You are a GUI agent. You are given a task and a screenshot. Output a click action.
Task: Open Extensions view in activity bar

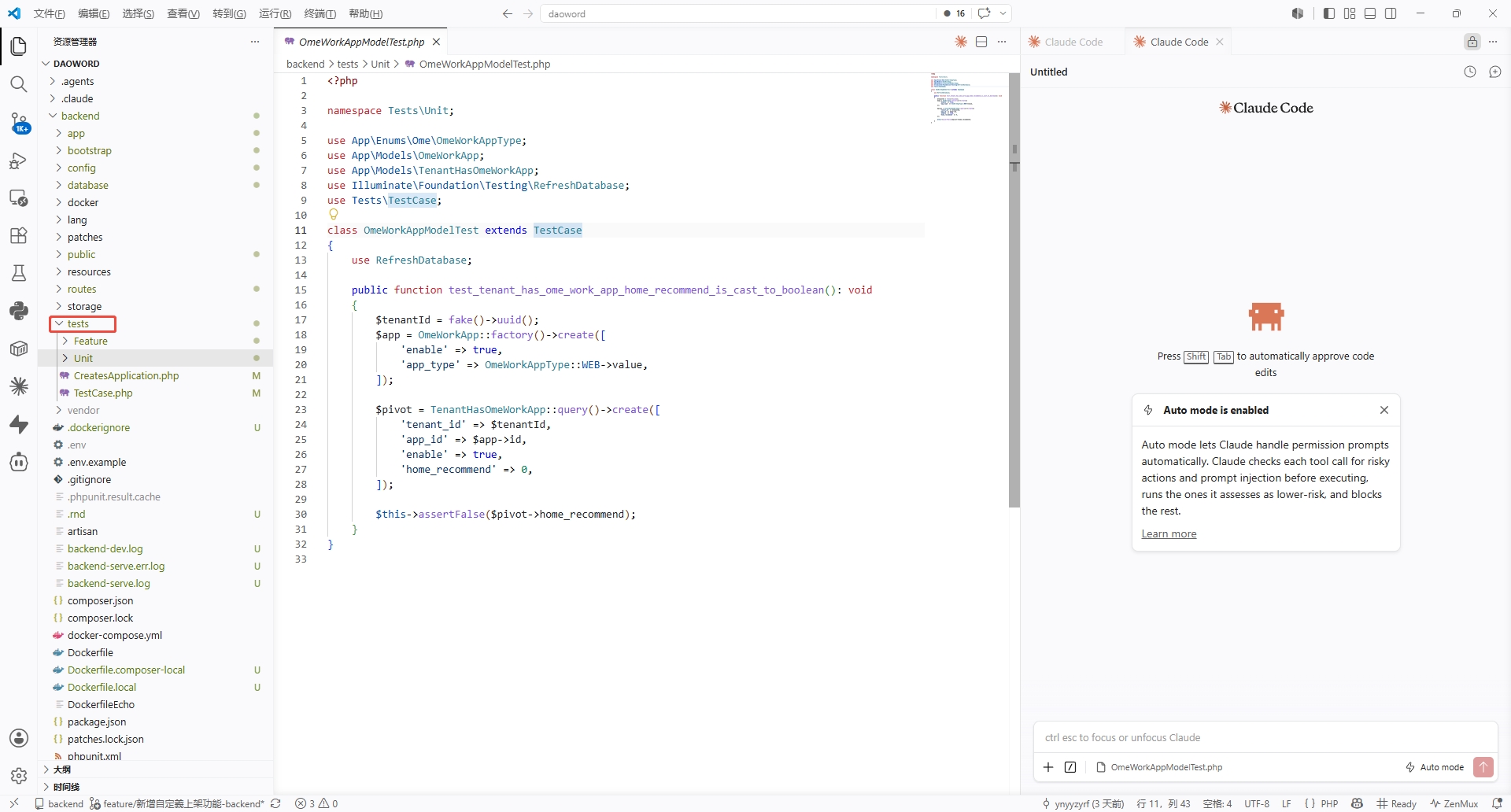pyautogui.click(x=19, y=235)
